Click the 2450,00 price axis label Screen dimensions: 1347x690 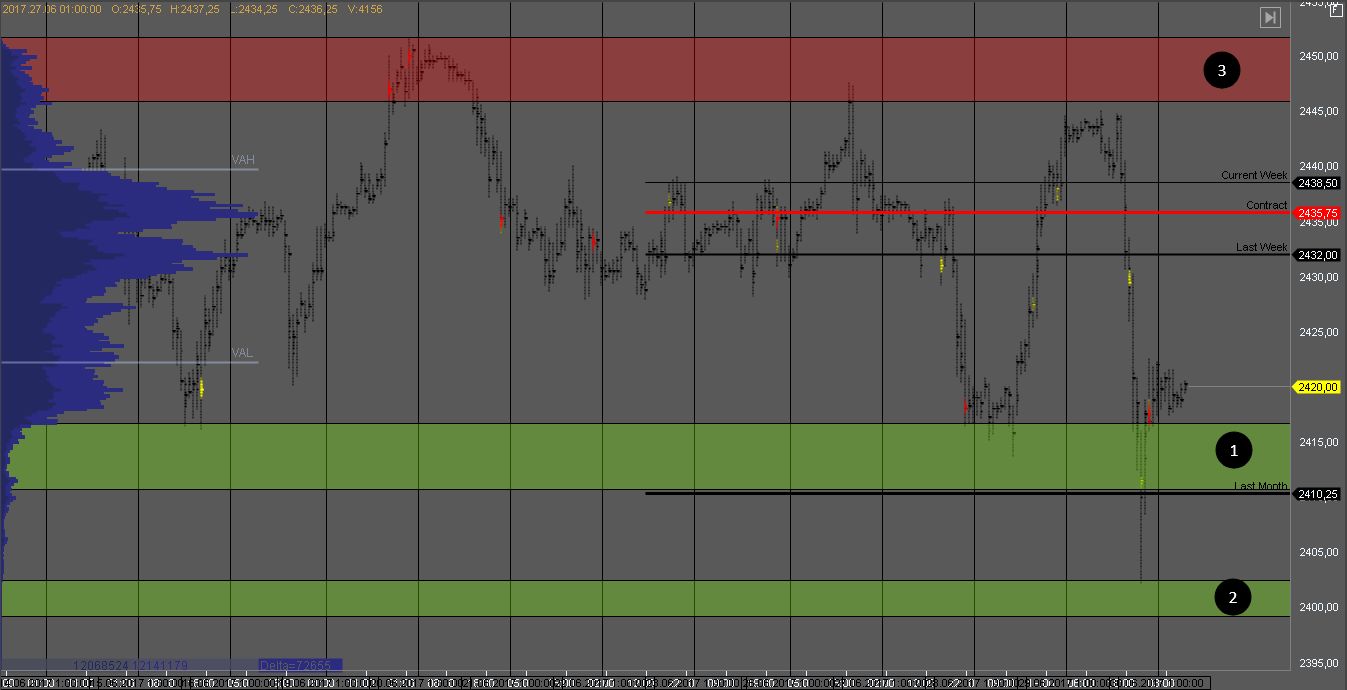pyautogui.click(x=1317, y=56)
